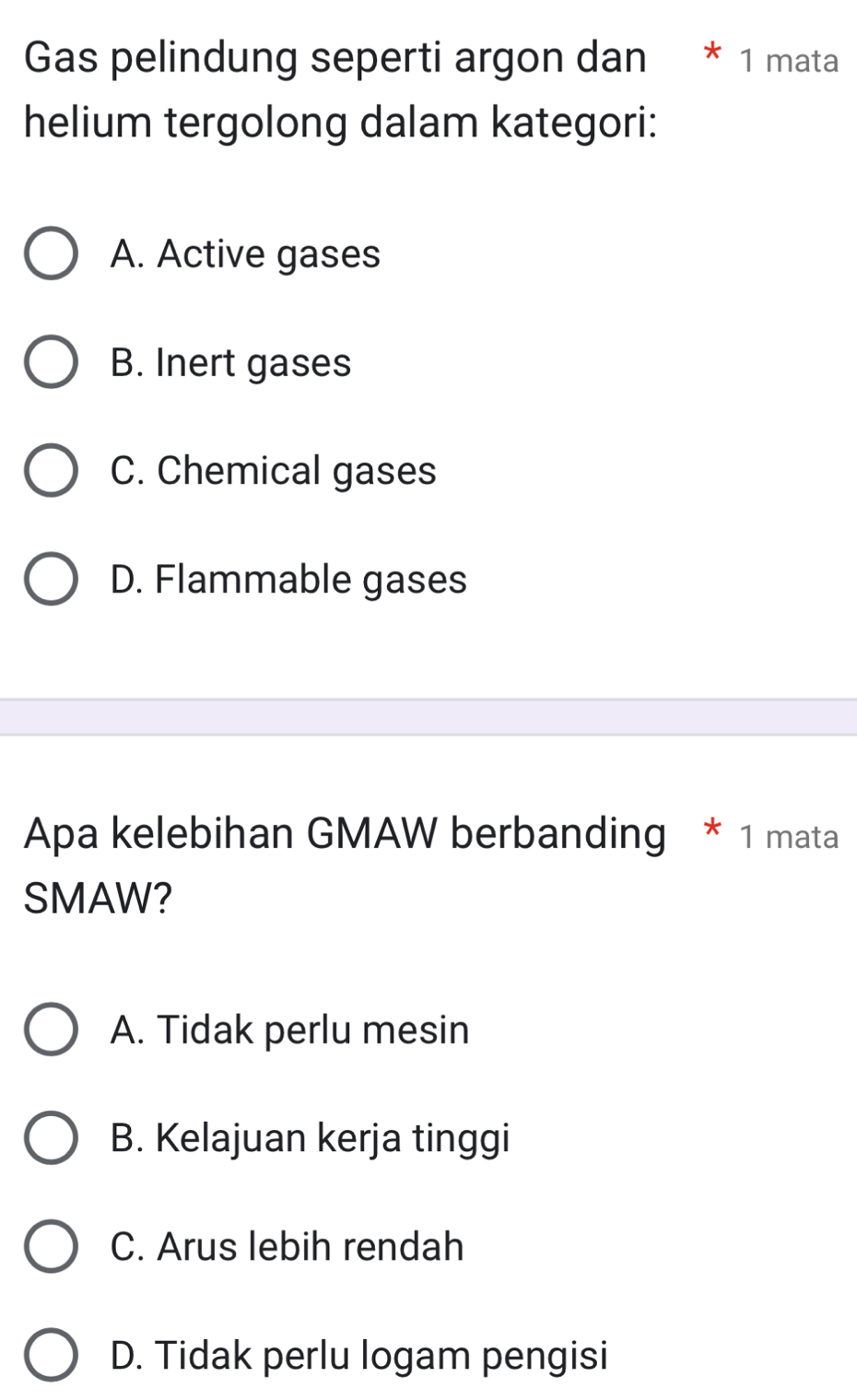Pick the D. Flammable gases radio circle

click(x=51, y=580)
